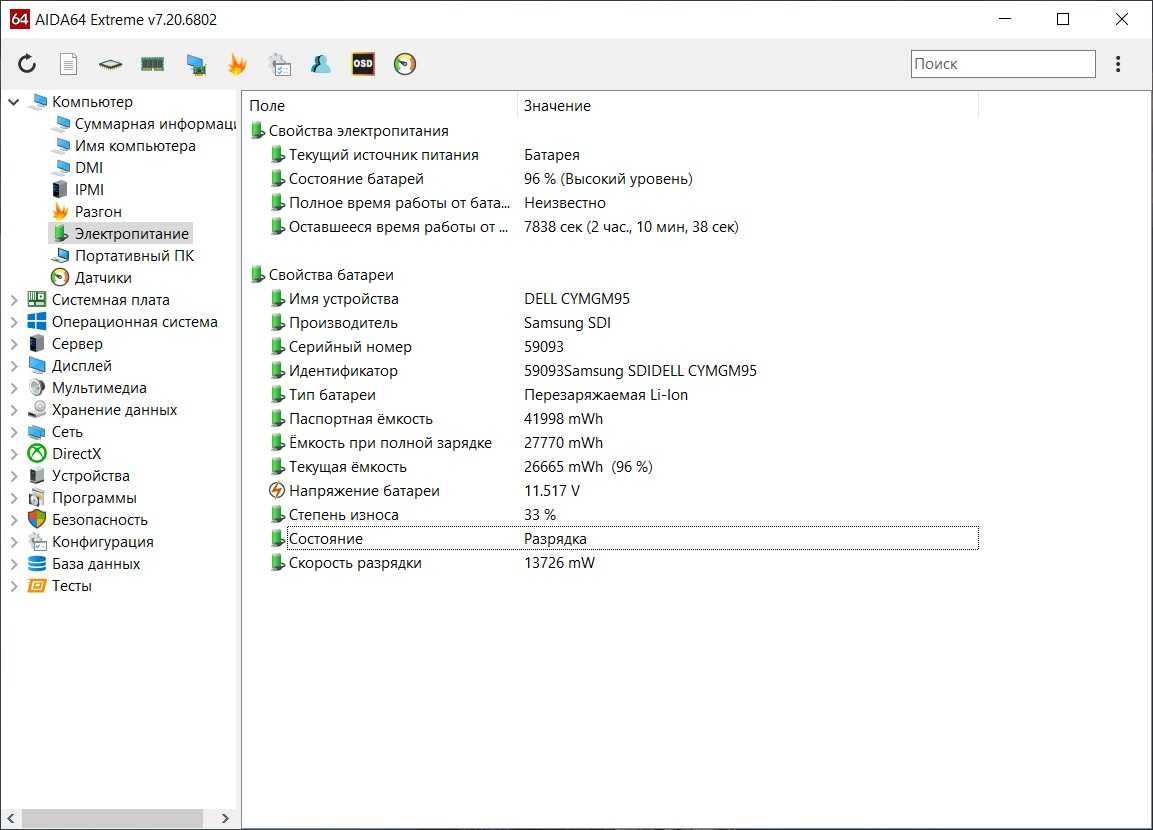Viewport: 1153px width, 830px height.
Task: Select the Имя устройства row
Action: [x=624, y=299]
